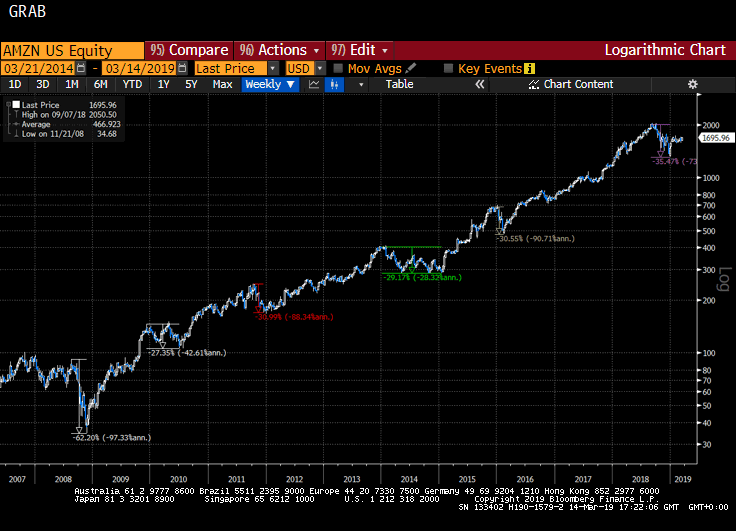The image size is (736, 531).
Task: Edit moving averages with pencil icon
Action: 411,68
